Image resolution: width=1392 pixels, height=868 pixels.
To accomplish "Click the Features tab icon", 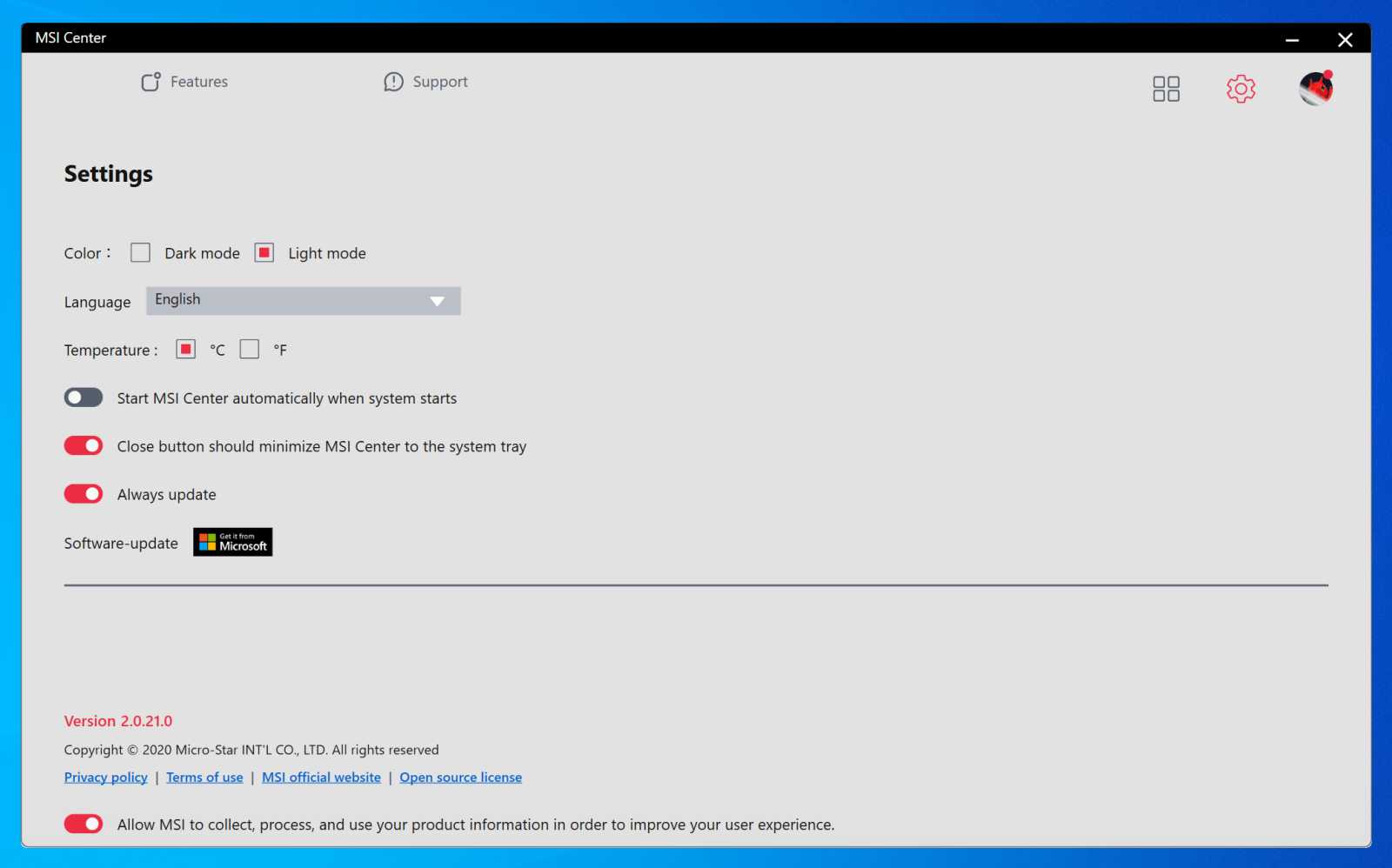I will click(151, 82).
